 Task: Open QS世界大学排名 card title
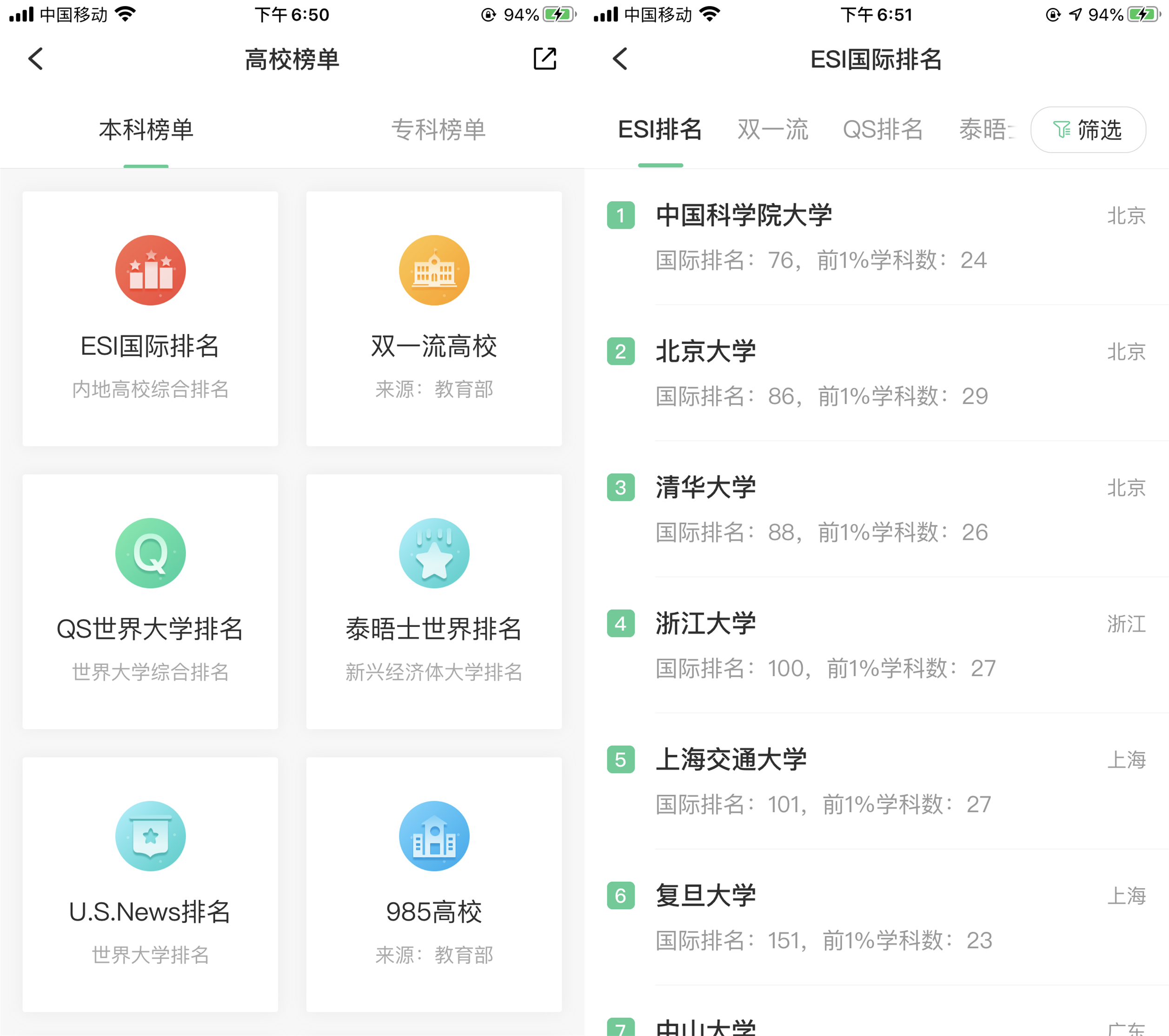tap(150, 629)
